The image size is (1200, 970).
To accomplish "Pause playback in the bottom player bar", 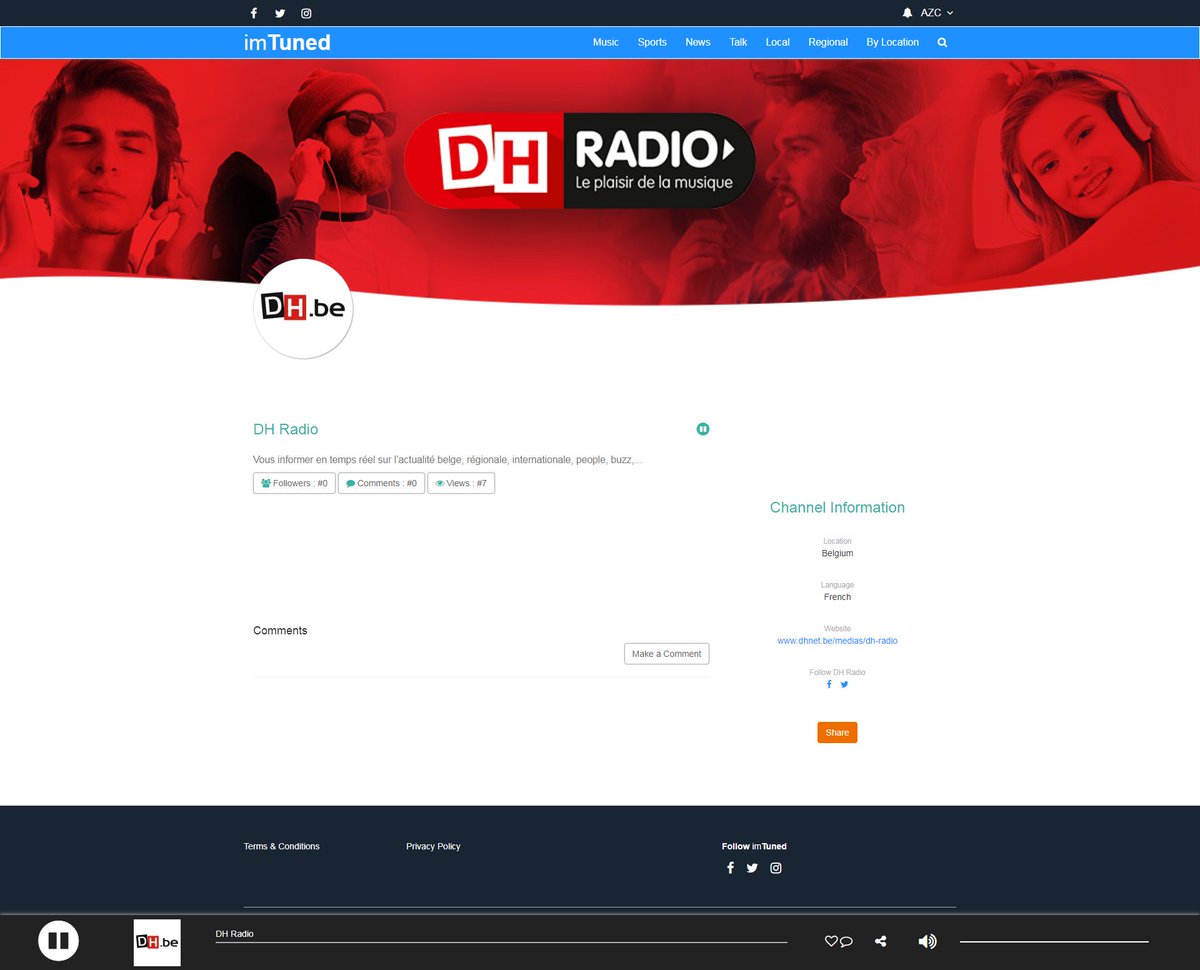I will [x=58, y=941].
